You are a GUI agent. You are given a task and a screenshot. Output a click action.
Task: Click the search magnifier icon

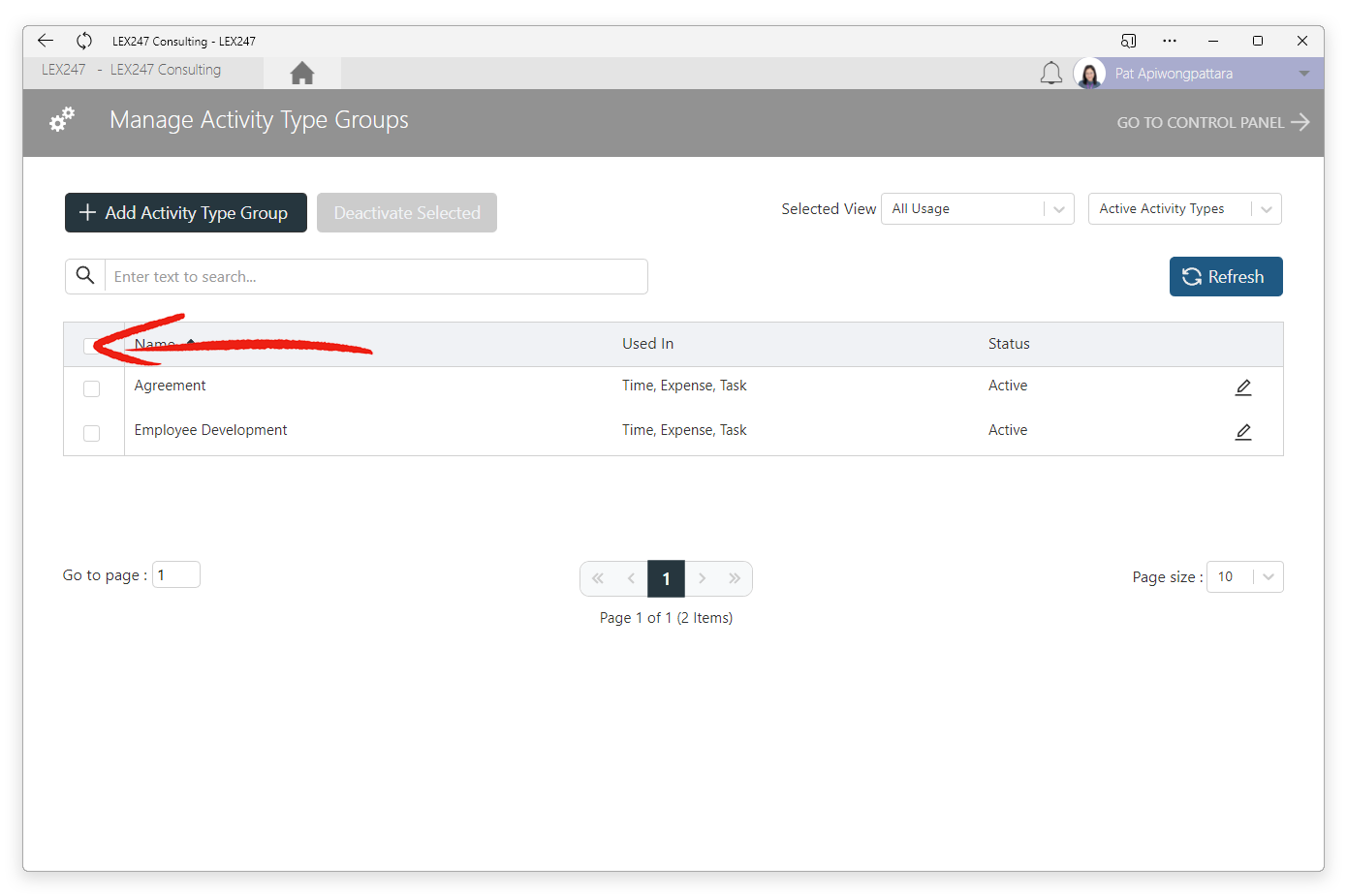[x=85, y=276]
